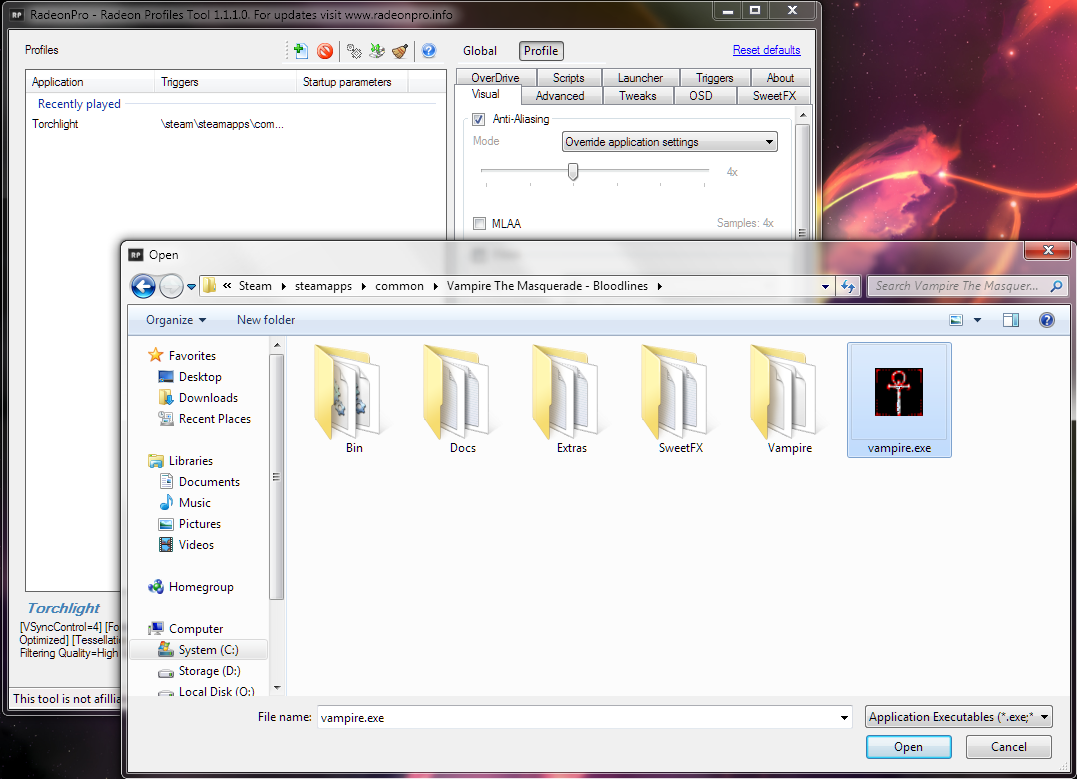Click the broom cleanup icon
The height and width of the screenshot is (779, 1077).
400,50
